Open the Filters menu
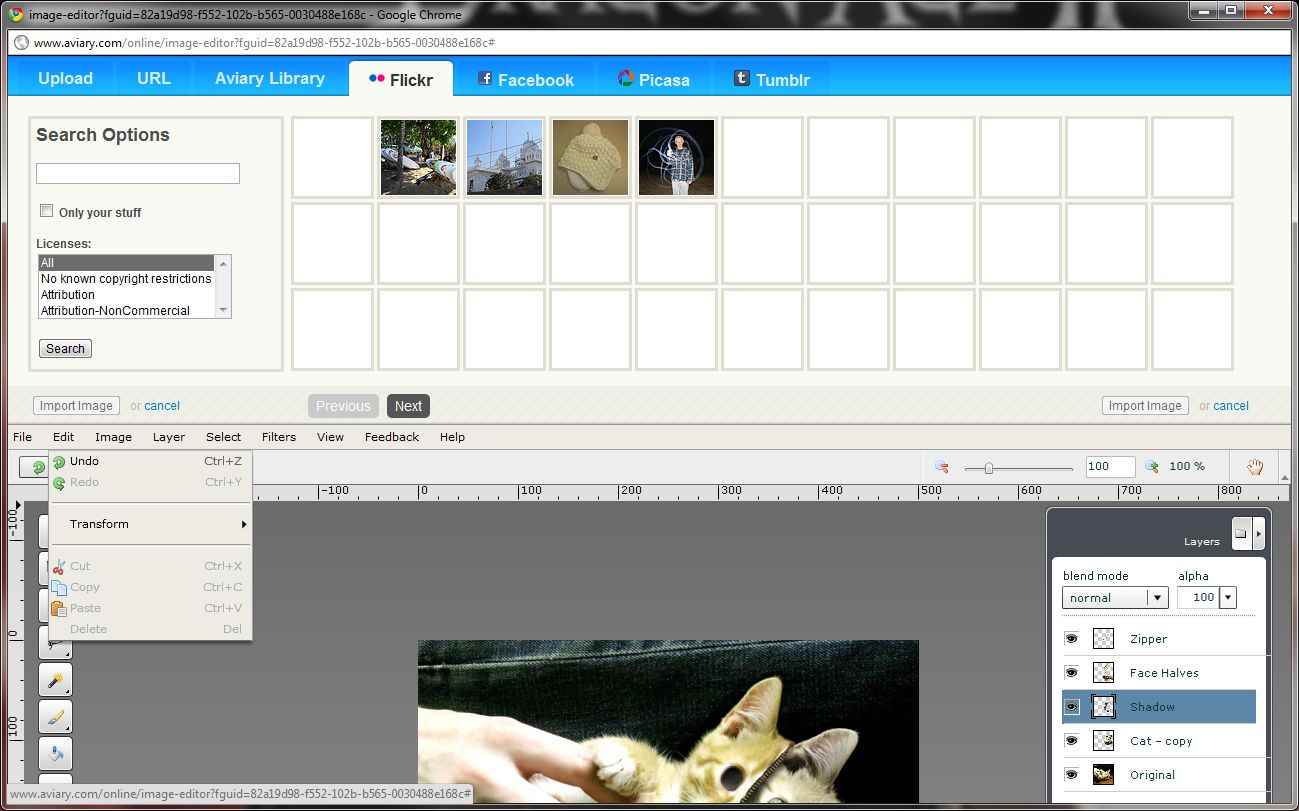1299x811 pixels. pos(278,437)
